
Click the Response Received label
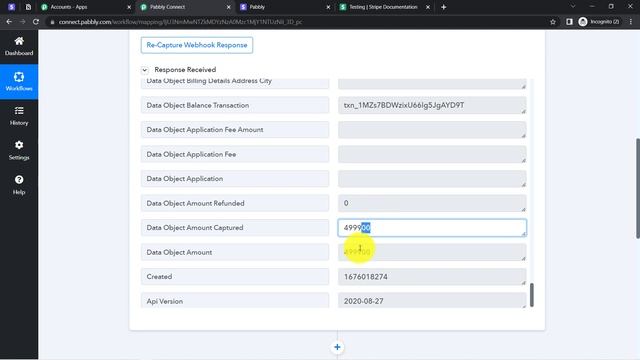(x=185, y=70)
